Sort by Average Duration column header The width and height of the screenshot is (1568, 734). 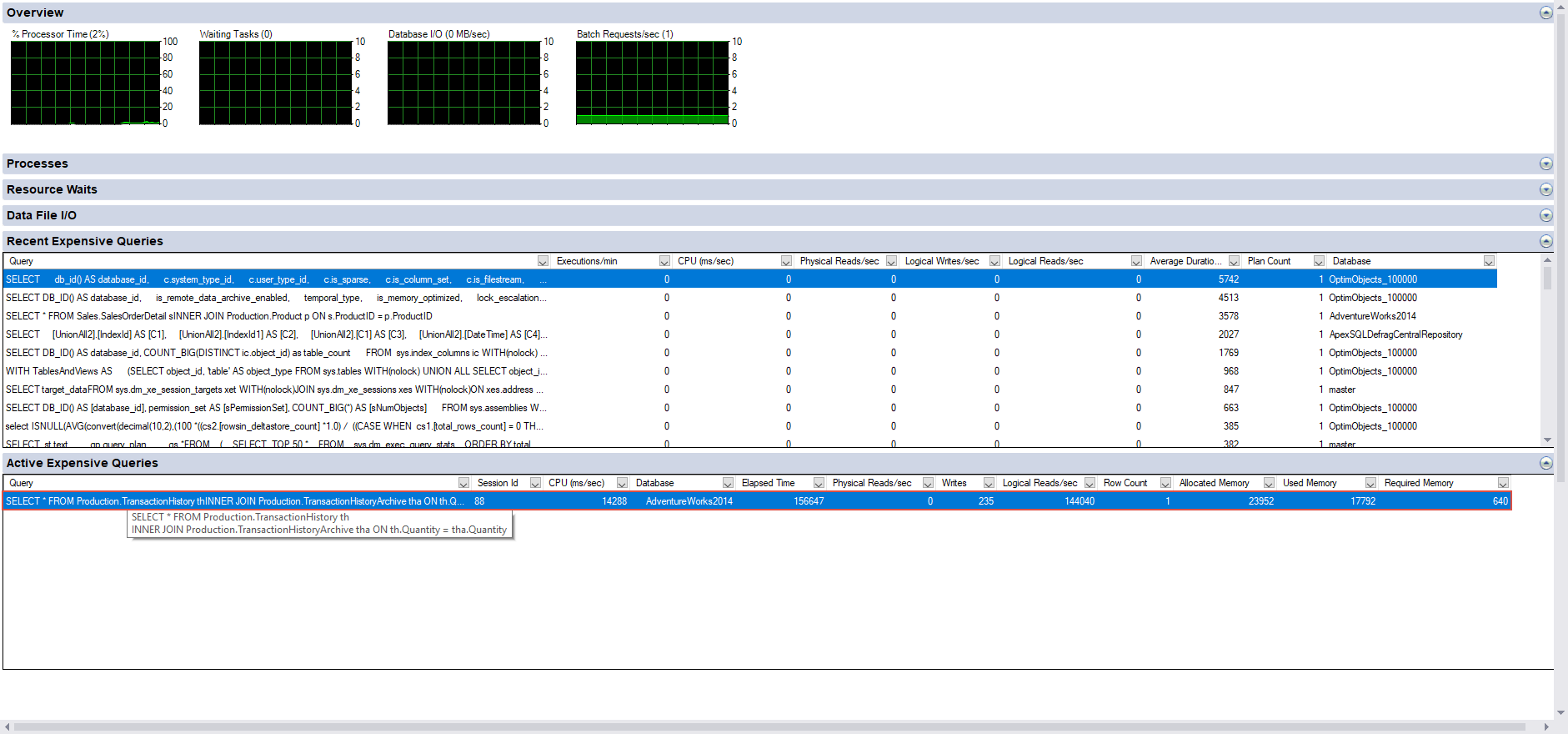click(1185, 261)
